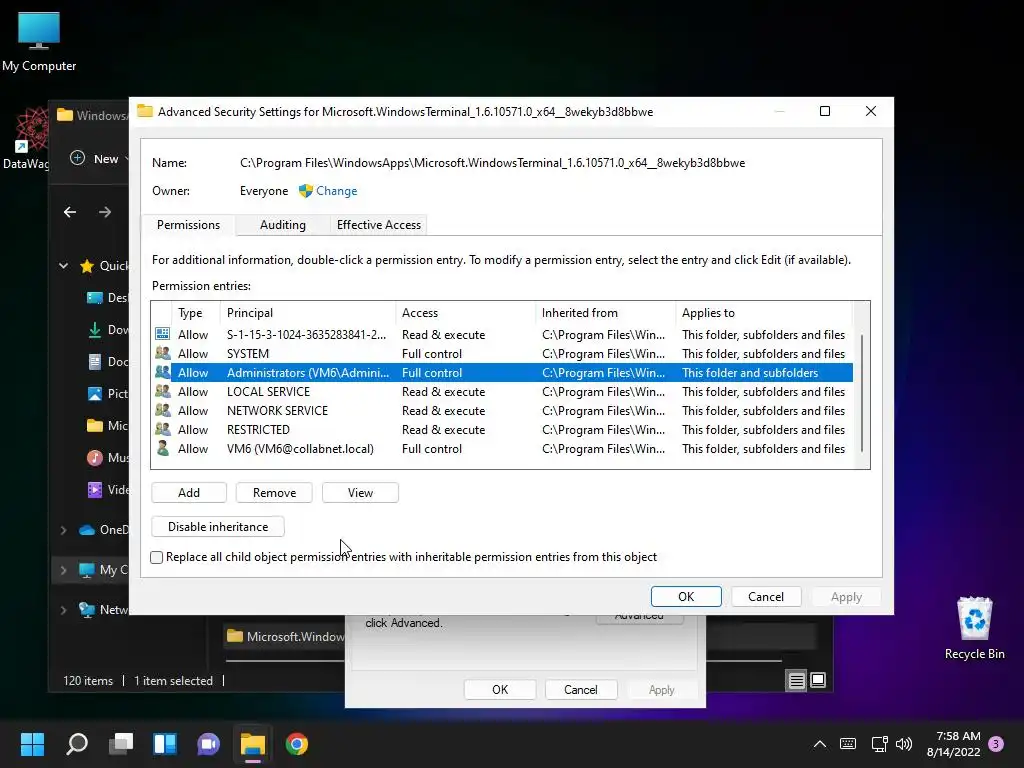Click the touch keyboard icon in system tray

(848, 744)
